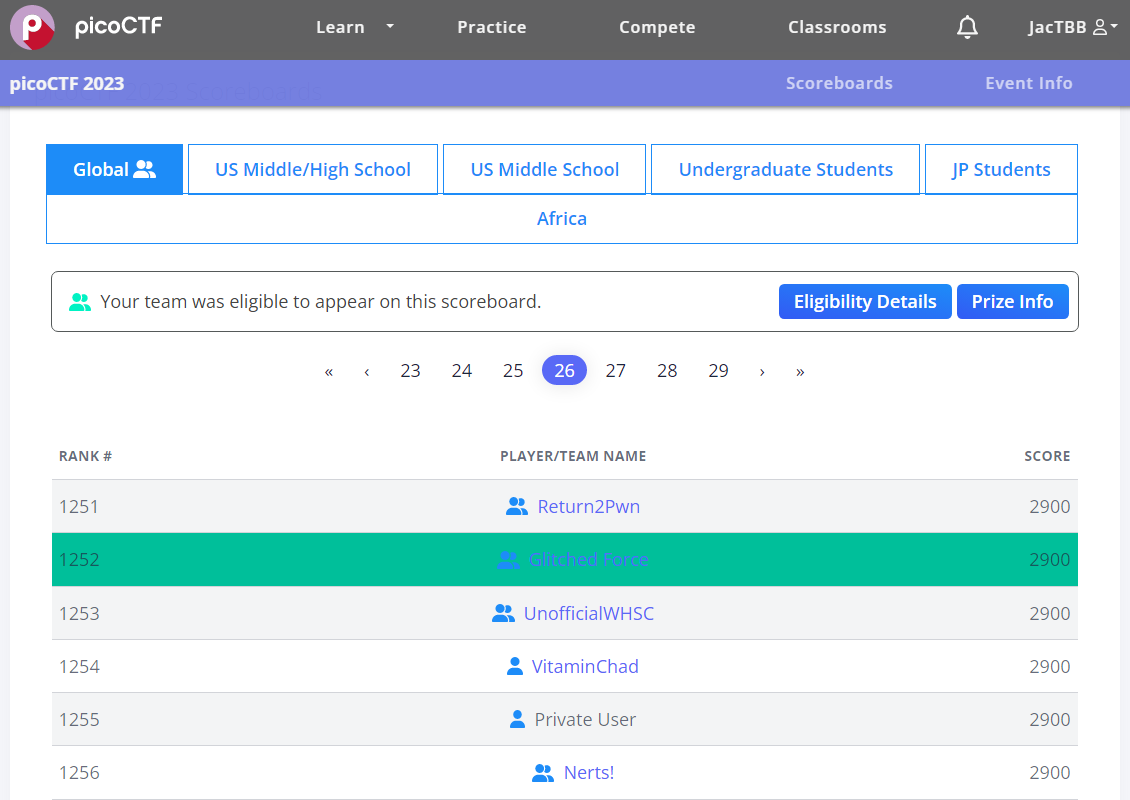Click rank number 1256
The width and height of the screenshot is (1130, 800).
click(x=79, y=773)
